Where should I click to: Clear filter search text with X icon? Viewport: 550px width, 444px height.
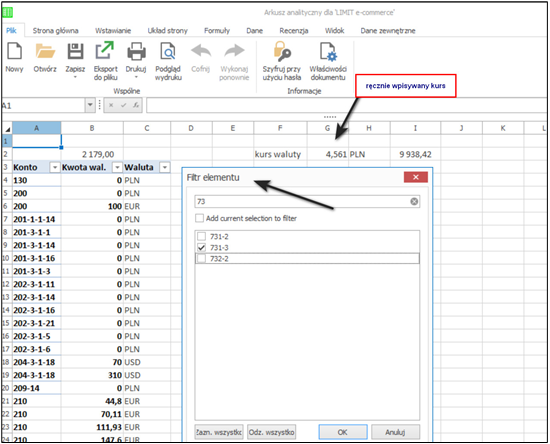click(x=414, y=201)
